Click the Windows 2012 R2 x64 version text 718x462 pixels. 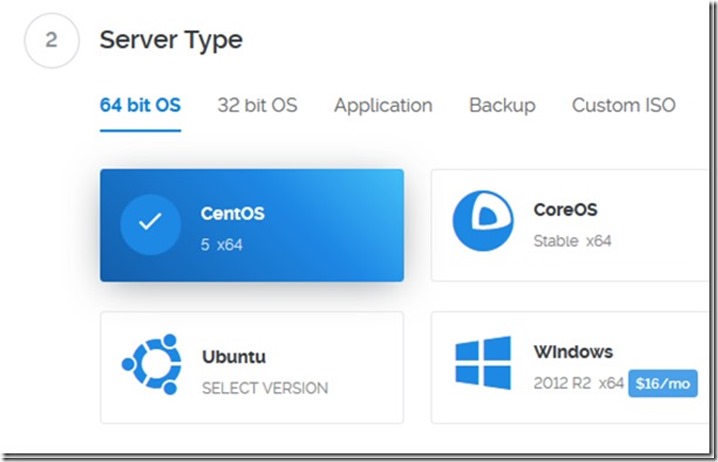click(x=579, y=382)
